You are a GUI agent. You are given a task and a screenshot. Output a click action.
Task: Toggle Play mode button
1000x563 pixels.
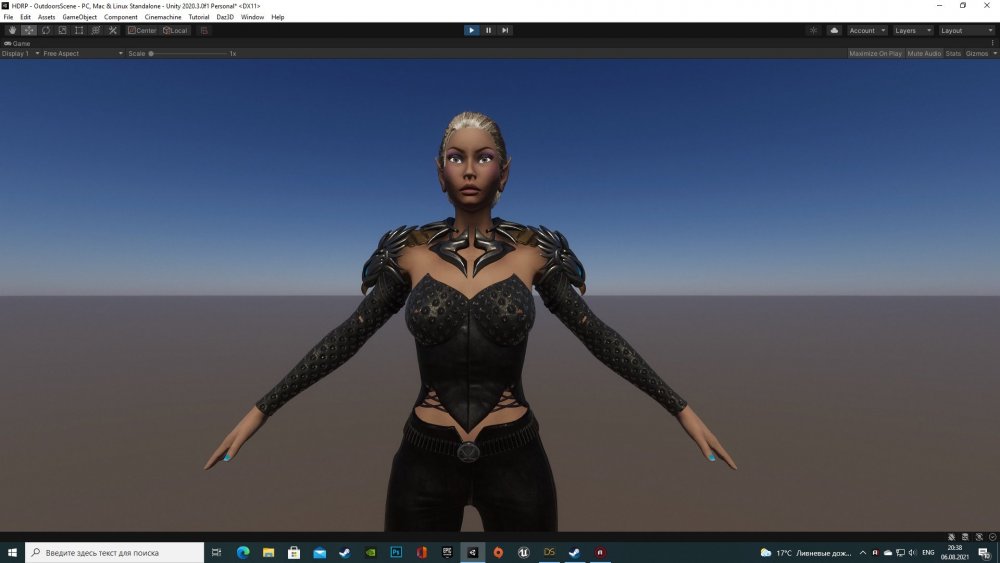point(471,30)
